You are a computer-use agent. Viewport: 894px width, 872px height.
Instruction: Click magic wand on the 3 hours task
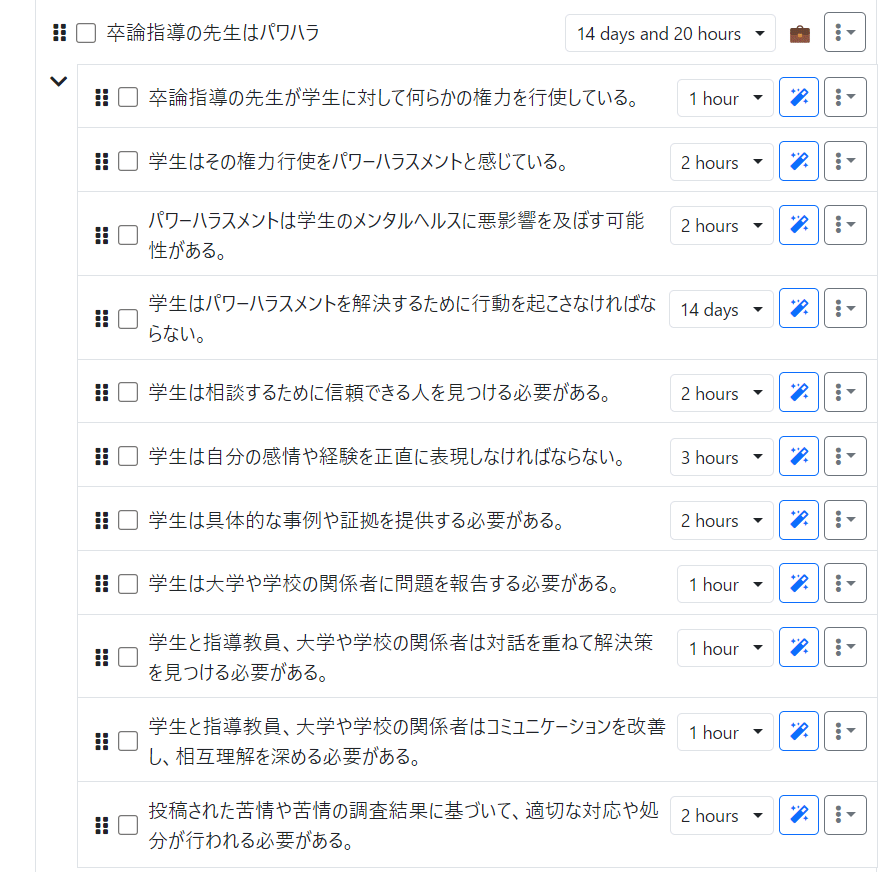click(799, 456)
